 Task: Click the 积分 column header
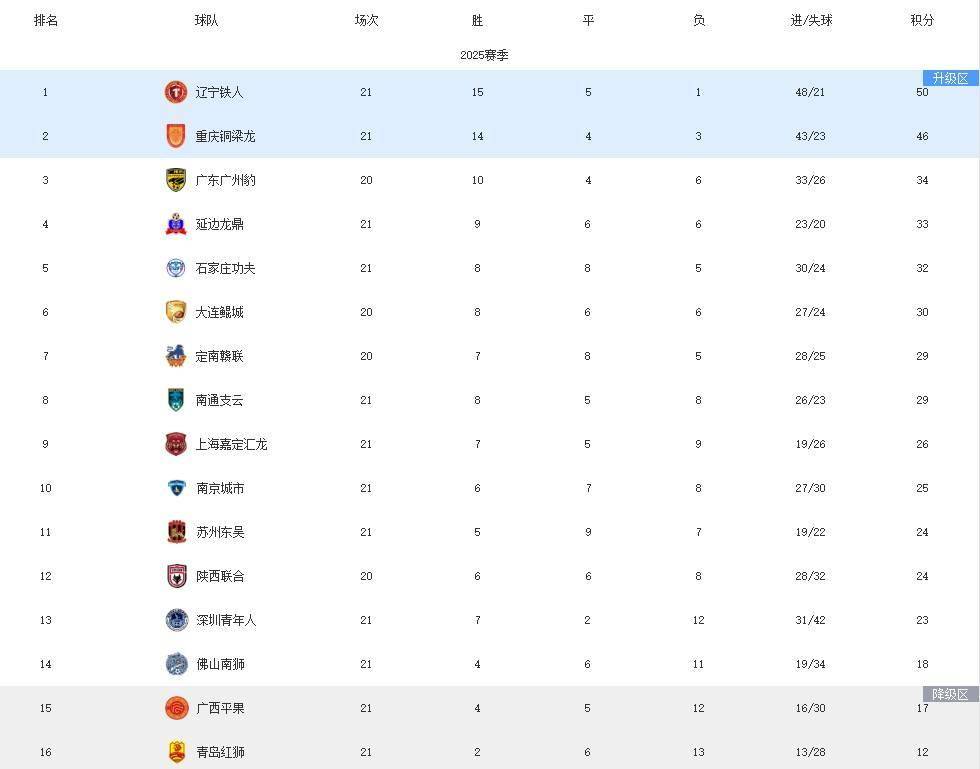click(922, 20)
